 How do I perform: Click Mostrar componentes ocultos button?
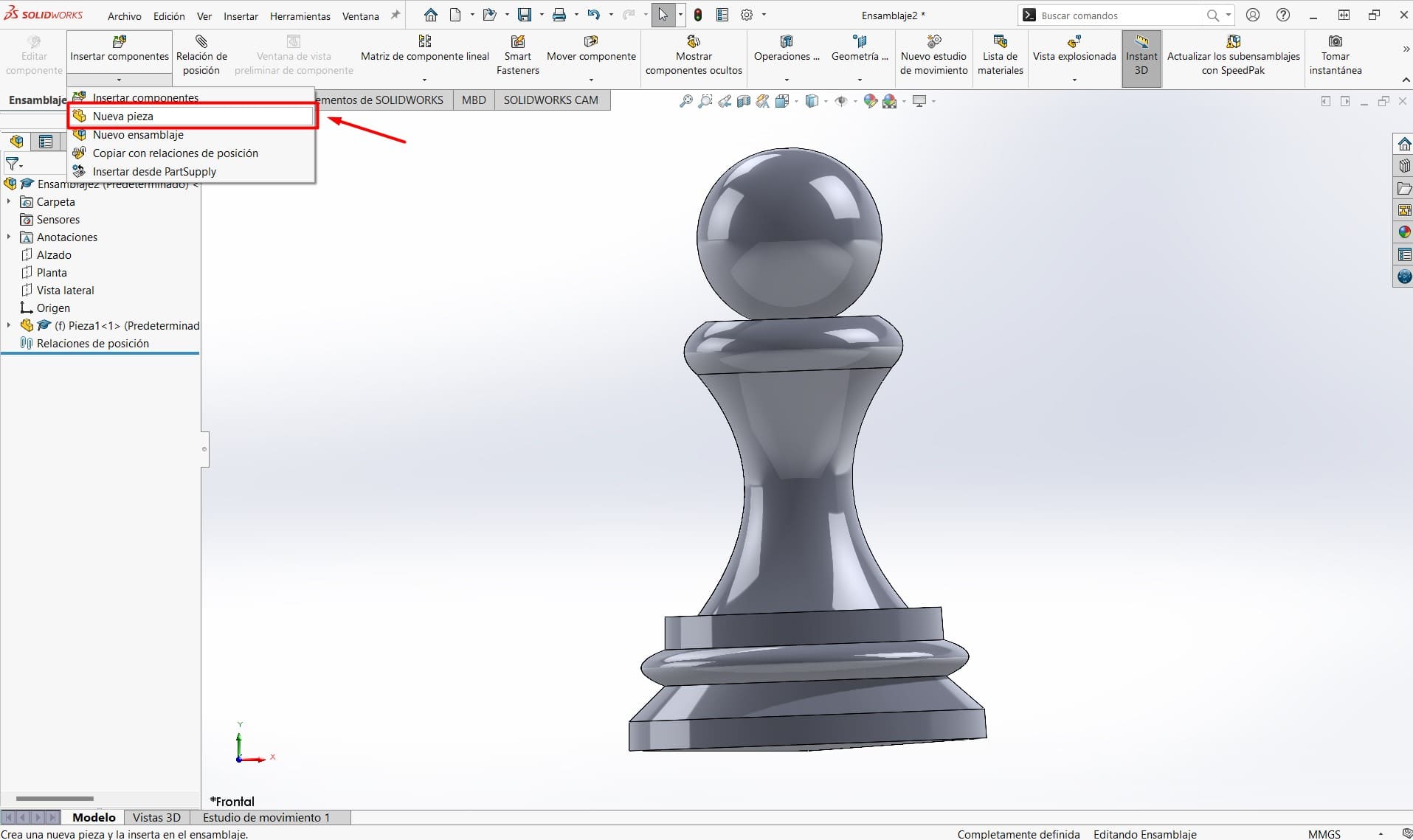coord(694,55)
